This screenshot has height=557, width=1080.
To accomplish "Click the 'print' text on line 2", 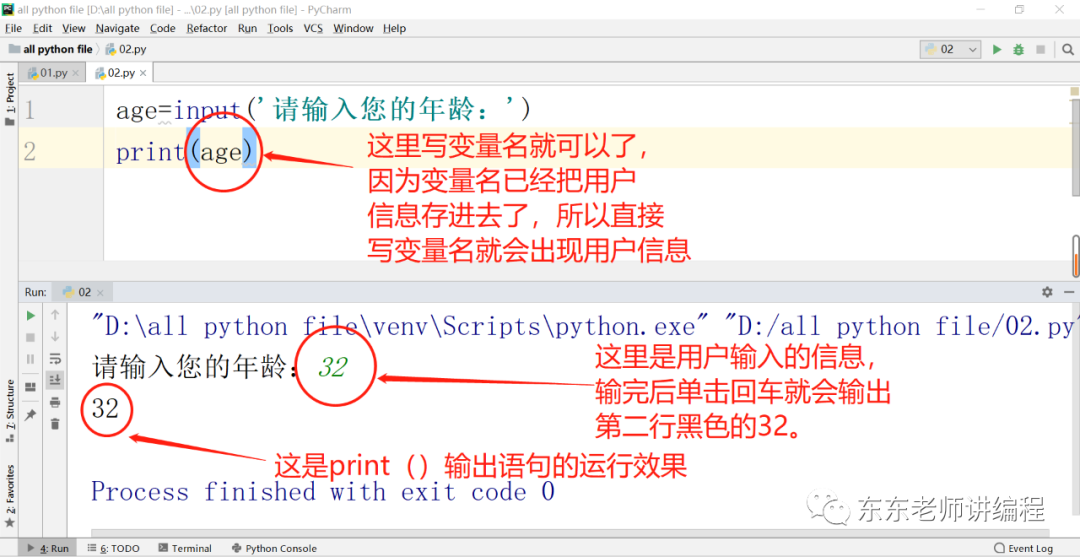I will [150, 151].
